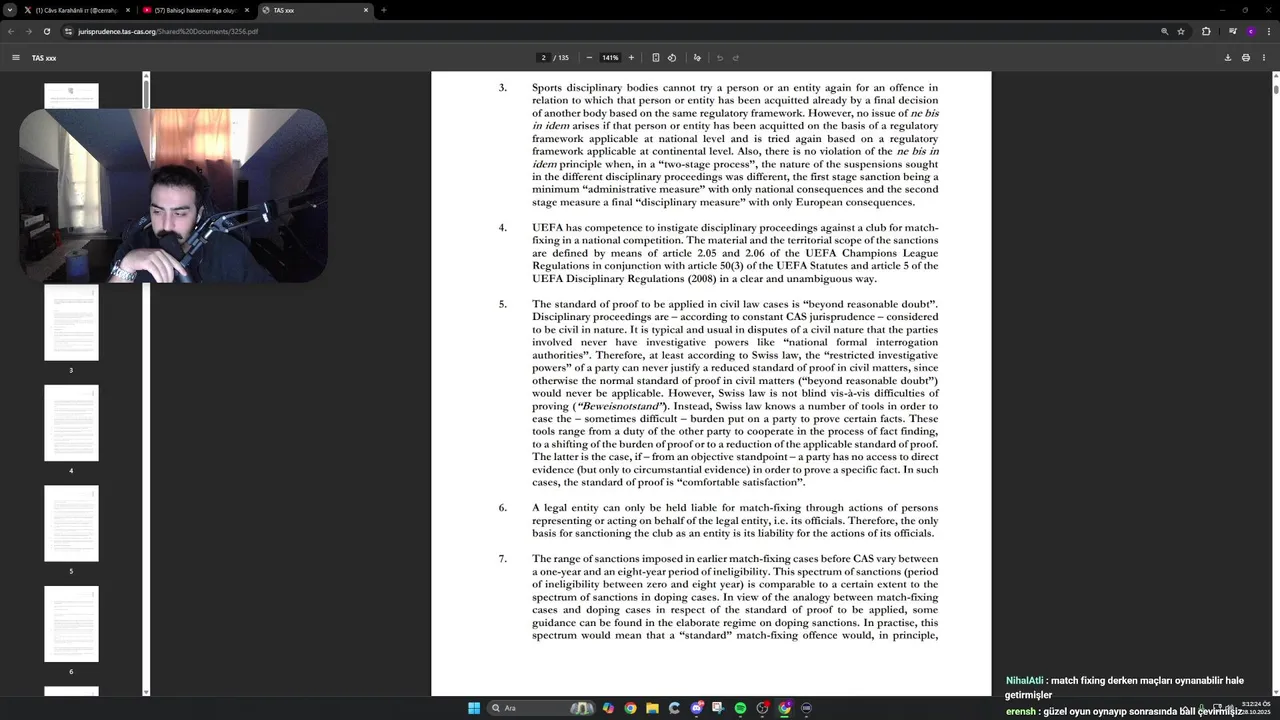The width and height of the screenshot is (1280, 720).
Task: Open Chrome three-dot menu
Action: (1268, 31)
